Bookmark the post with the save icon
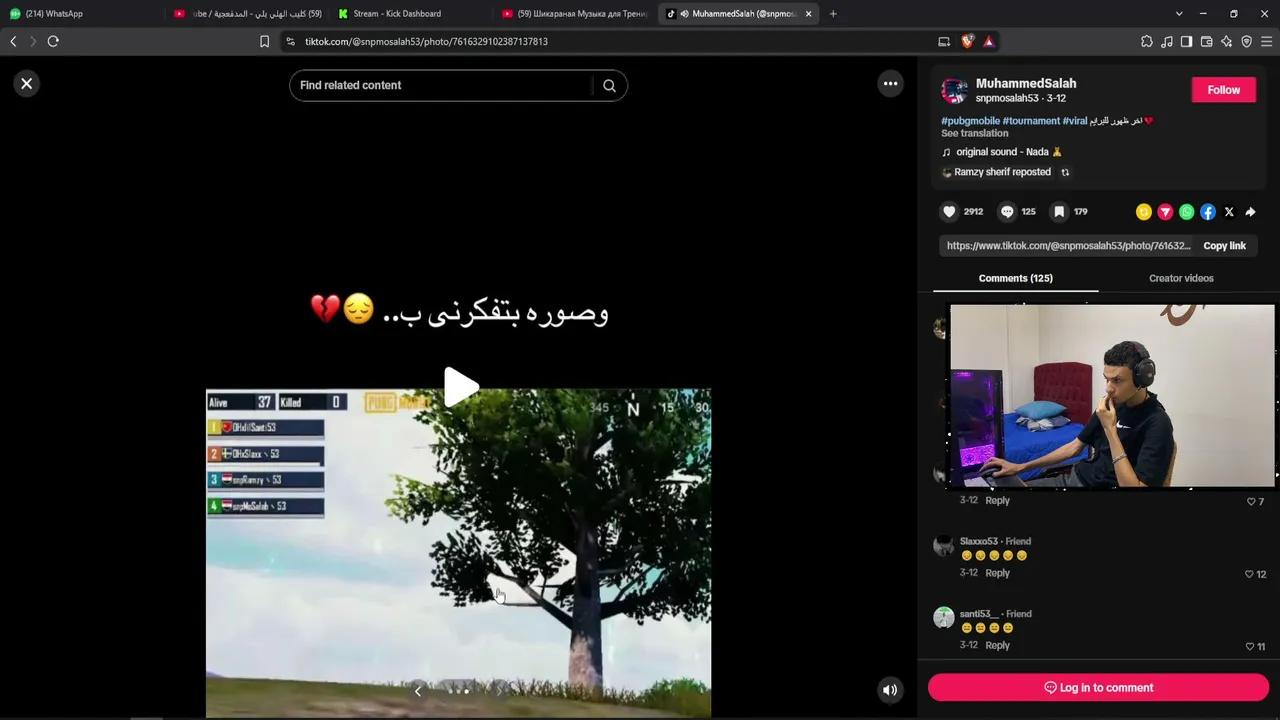Screen dimensions: 1280x720 tap(1059, 212)
